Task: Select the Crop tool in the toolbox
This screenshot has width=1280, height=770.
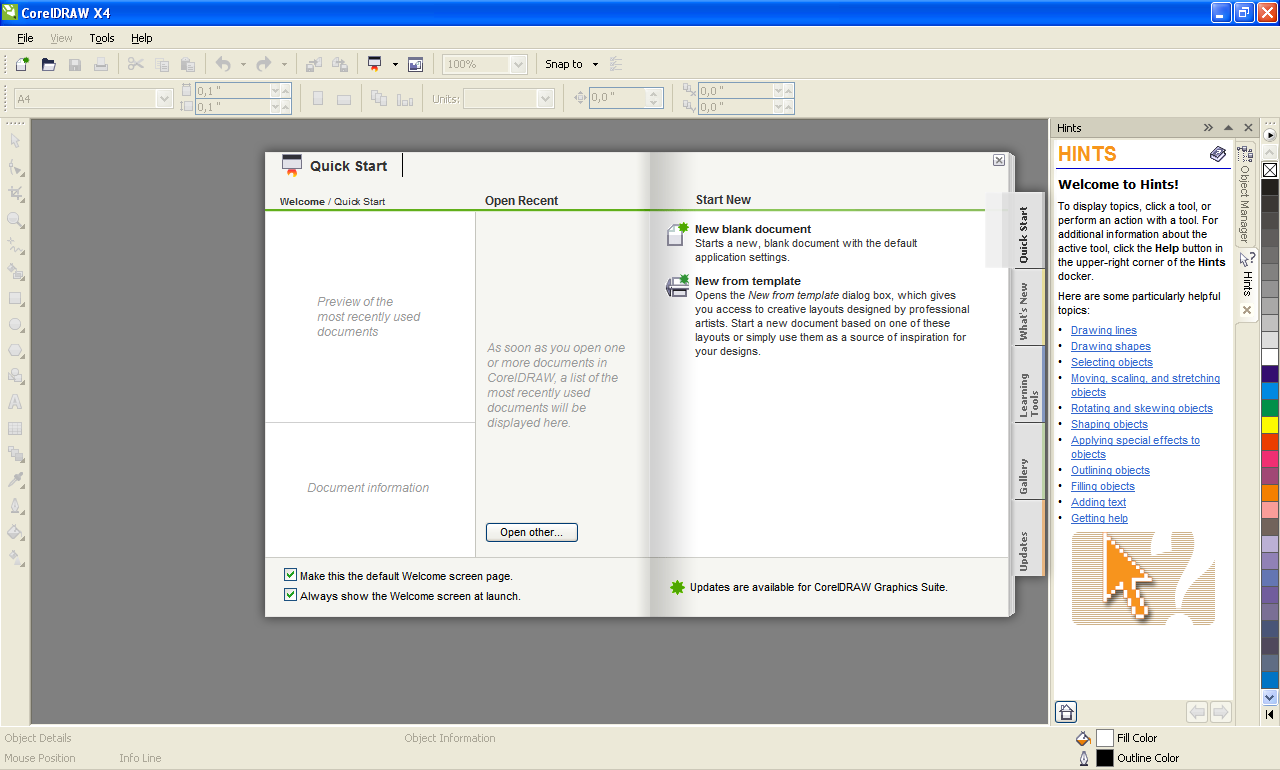Action: pyautogui.click(x=16, y=193)
